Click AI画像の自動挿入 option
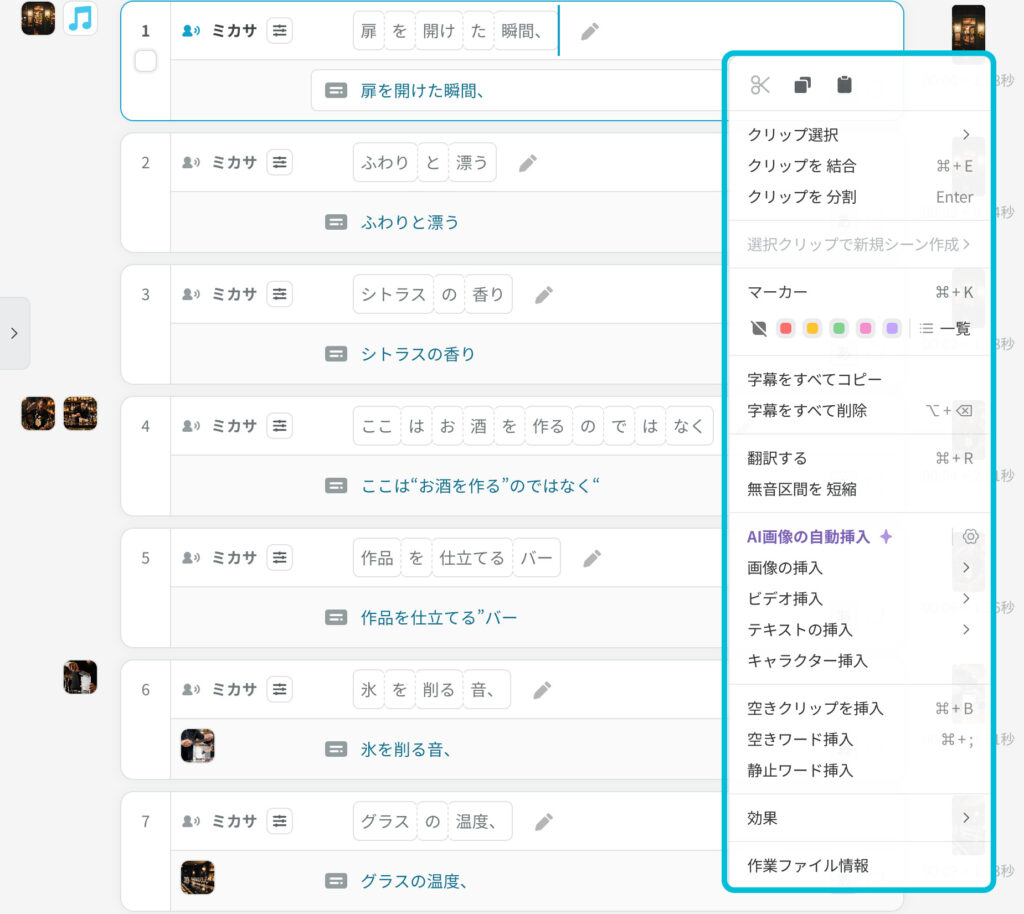Image resolution: width=1024 pixels, height=914 pixels. pos(808,537)
